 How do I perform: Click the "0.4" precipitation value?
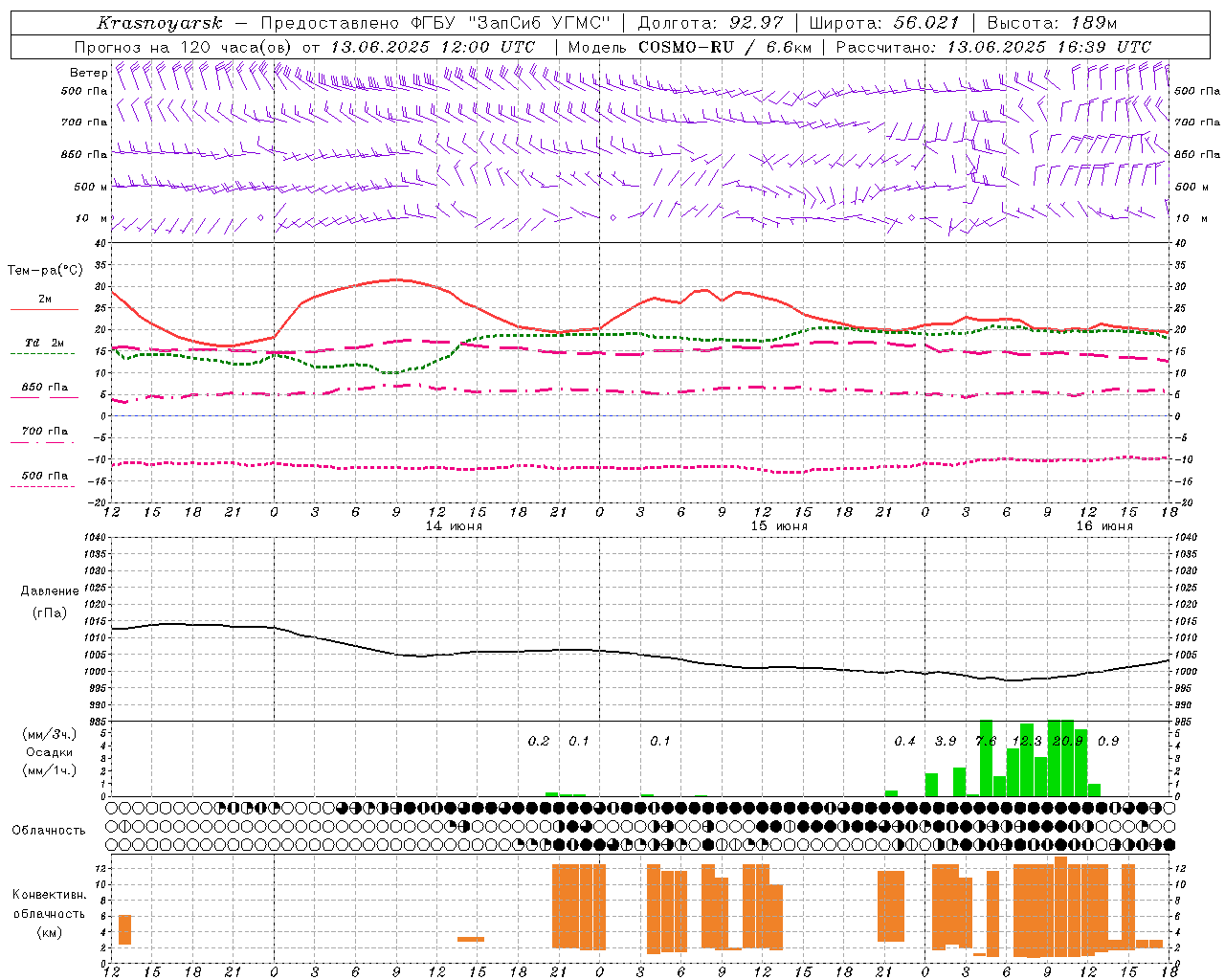(x=904, y=741)
